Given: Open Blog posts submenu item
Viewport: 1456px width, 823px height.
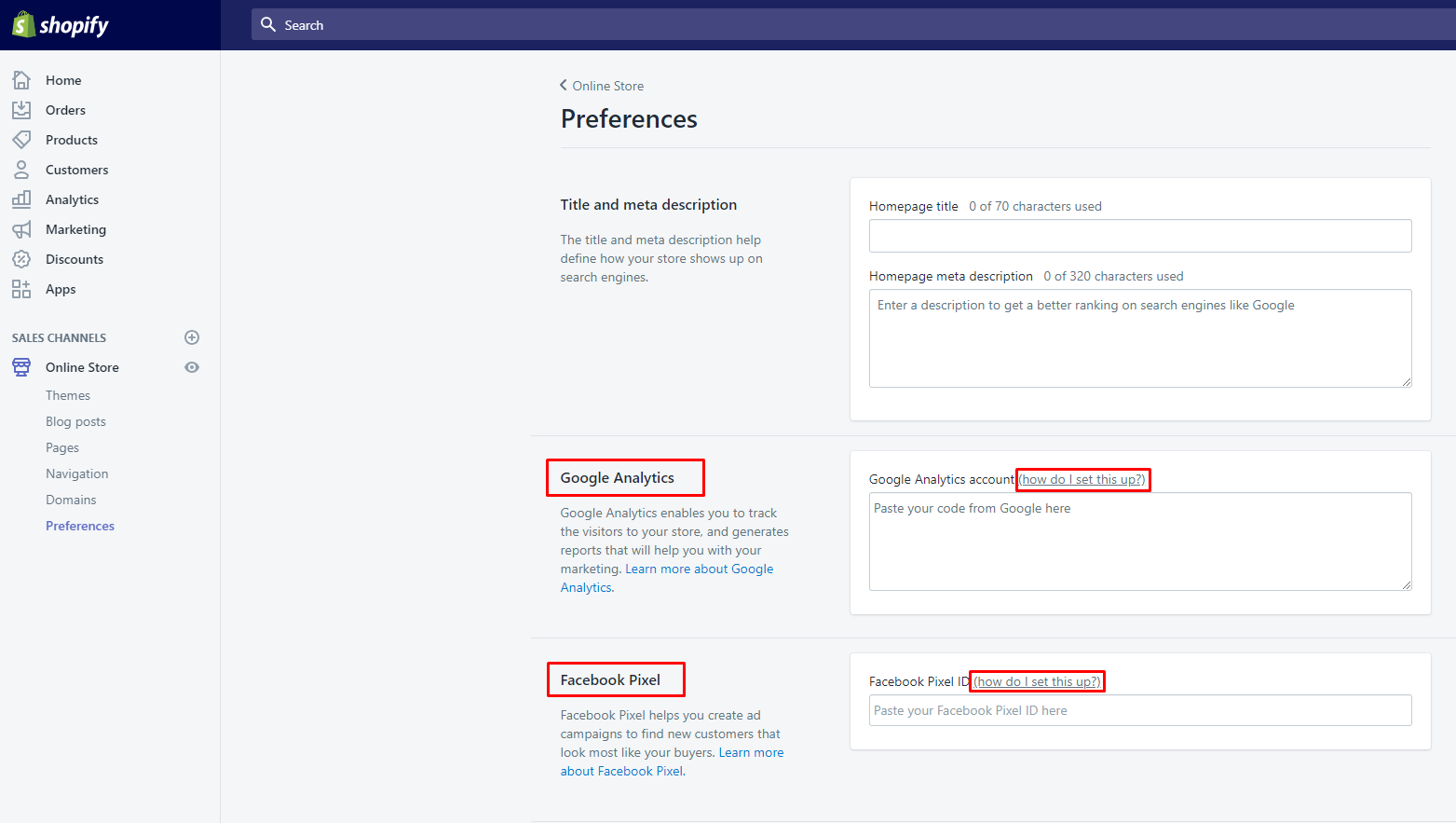Looking at the screenshot, I should click(x=75, y=421).
